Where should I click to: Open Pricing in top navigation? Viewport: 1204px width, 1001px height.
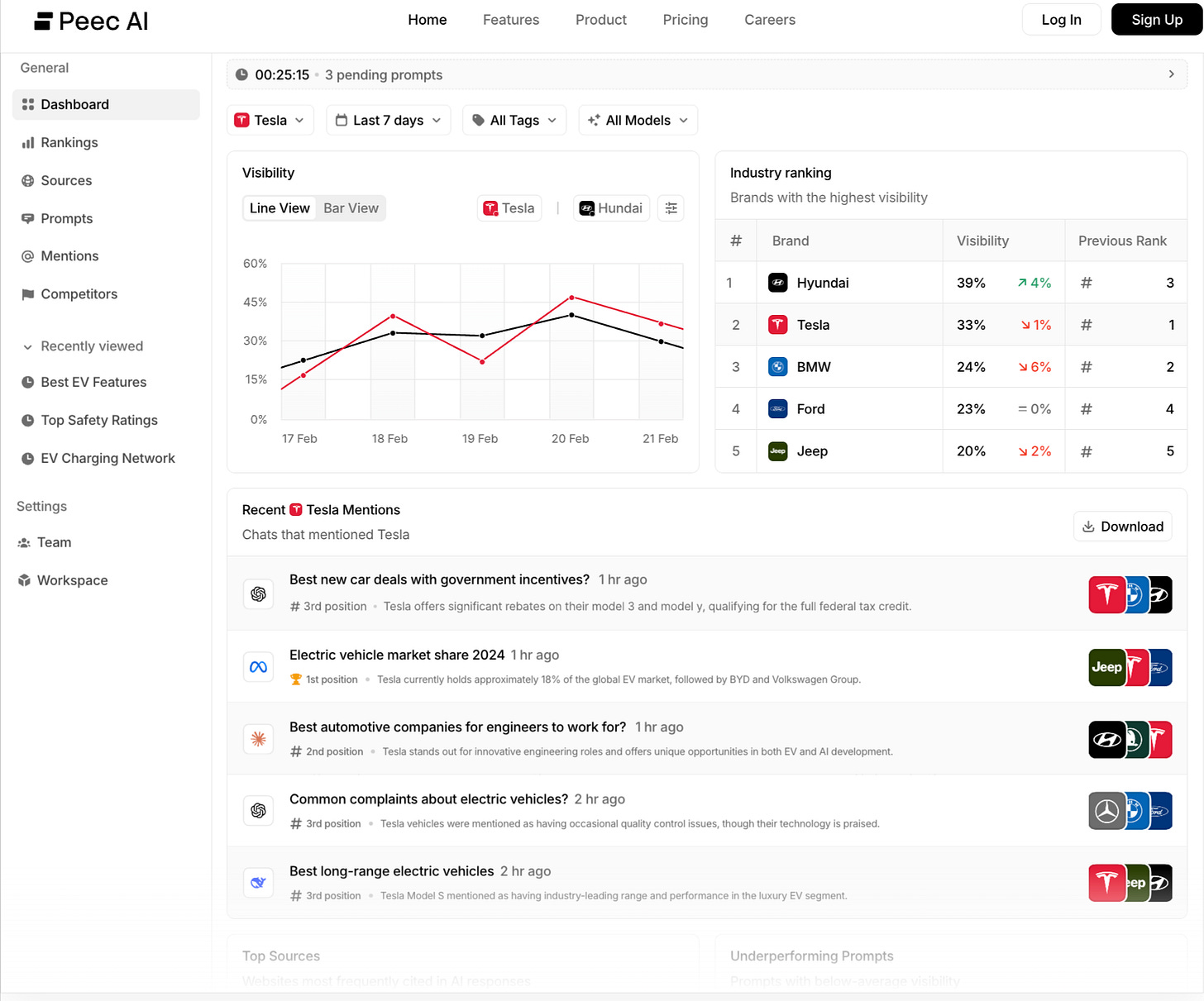click(686, 20)
